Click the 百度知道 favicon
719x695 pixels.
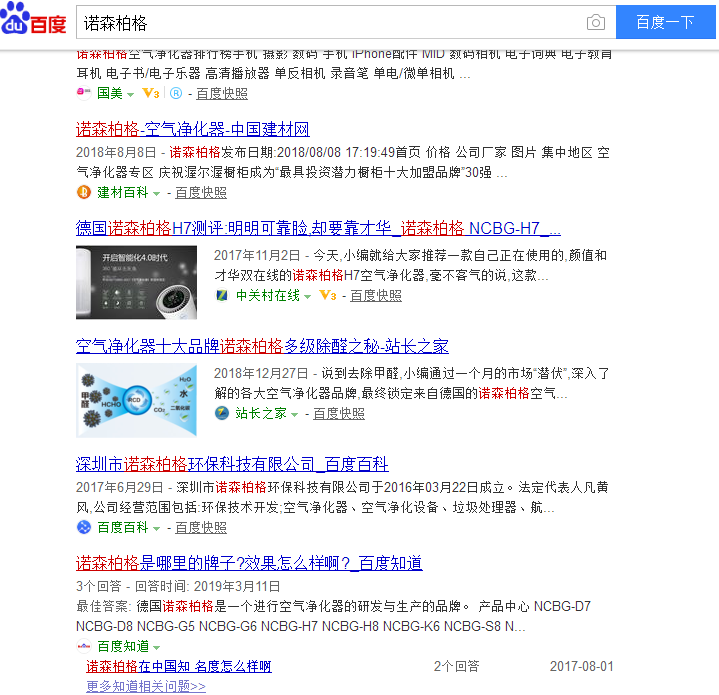coord(83,646)
